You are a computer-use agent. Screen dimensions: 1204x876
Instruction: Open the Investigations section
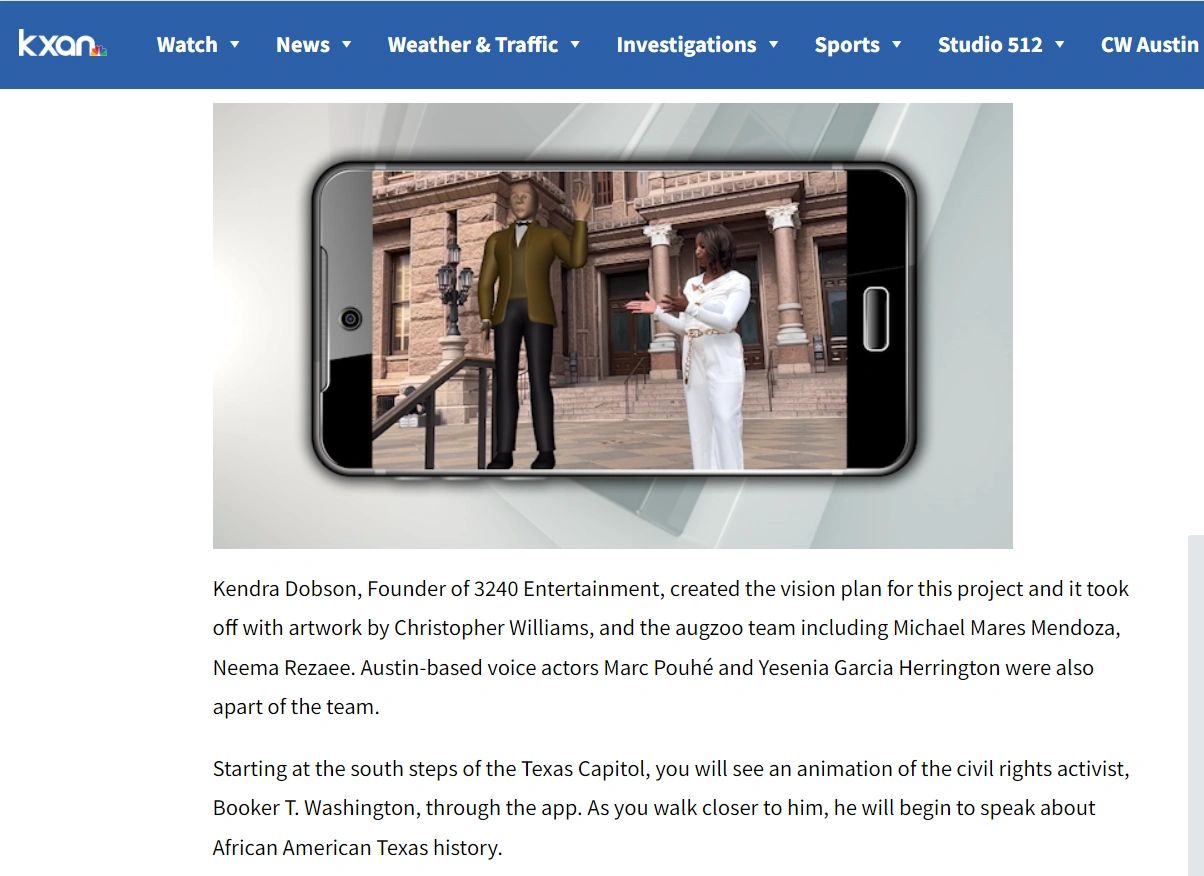click(687, 44)
